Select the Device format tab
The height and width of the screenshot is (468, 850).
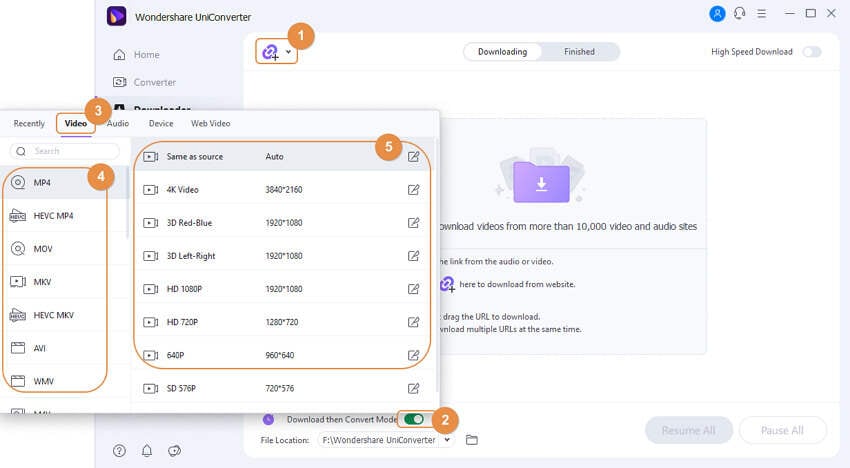point(161,124)
